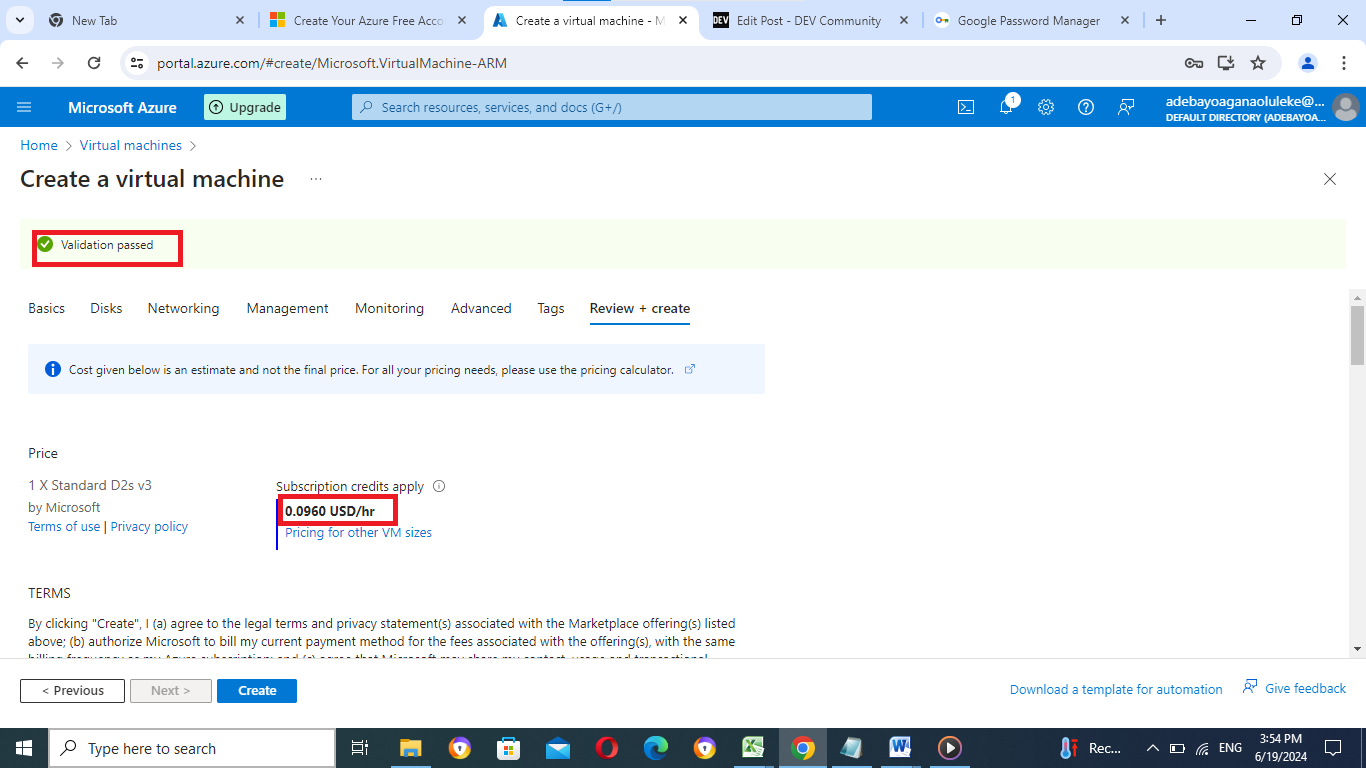Switch to the Monitoring tab
Screen dimensions: 1366x768
click(x=389, y=308)
